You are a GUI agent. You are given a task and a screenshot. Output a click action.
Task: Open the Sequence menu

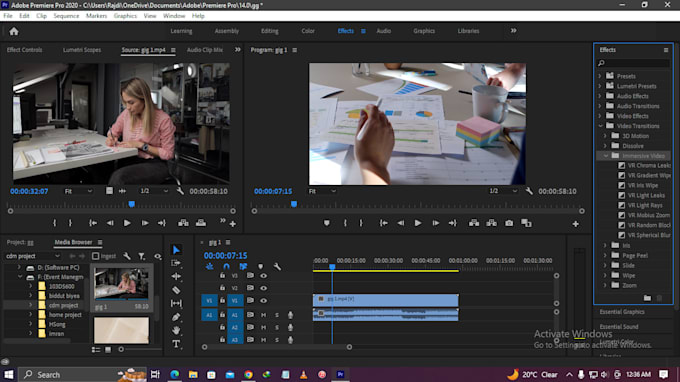(66, 16)
